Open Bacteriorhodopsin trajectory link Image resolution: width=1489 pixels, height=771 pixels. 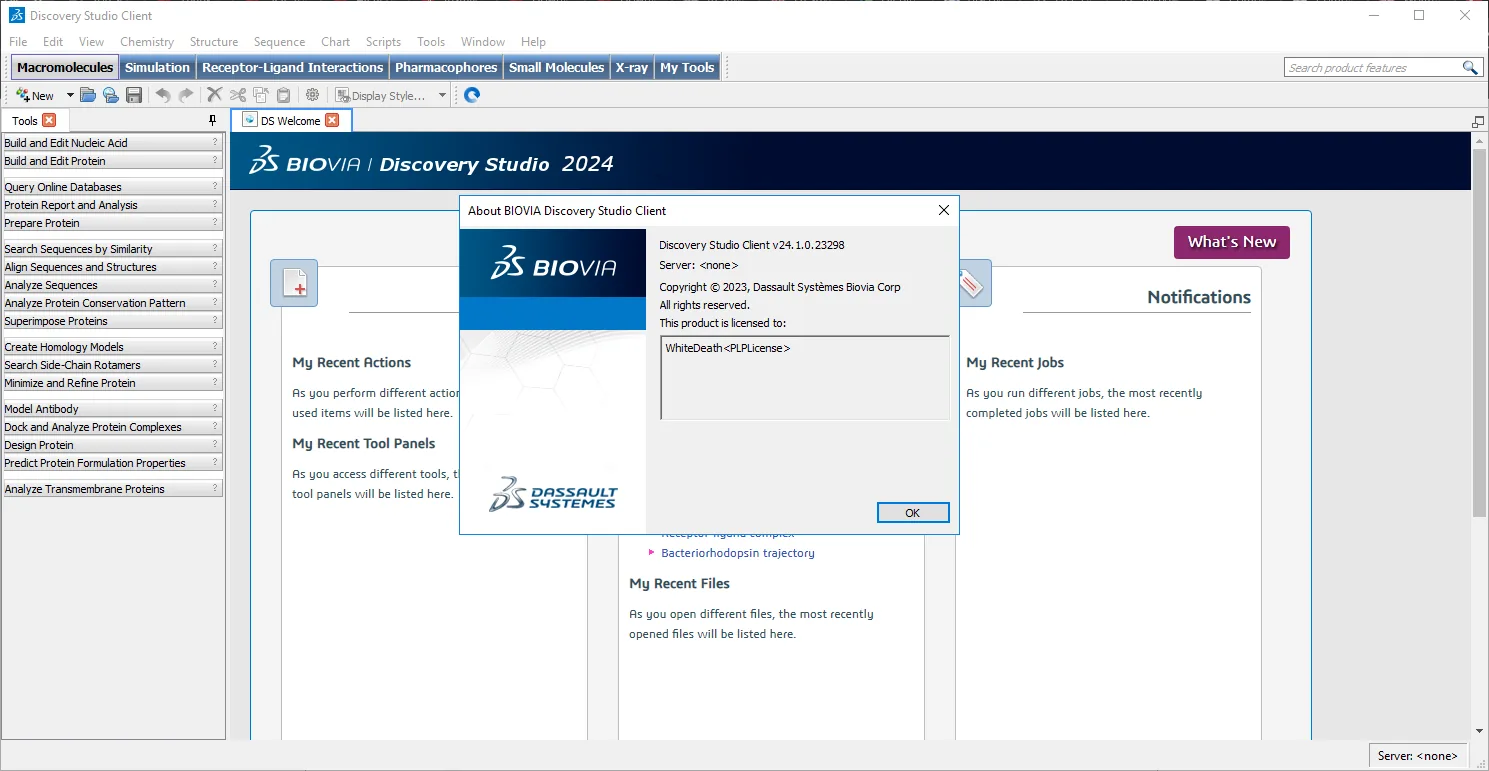pos(738,553)
